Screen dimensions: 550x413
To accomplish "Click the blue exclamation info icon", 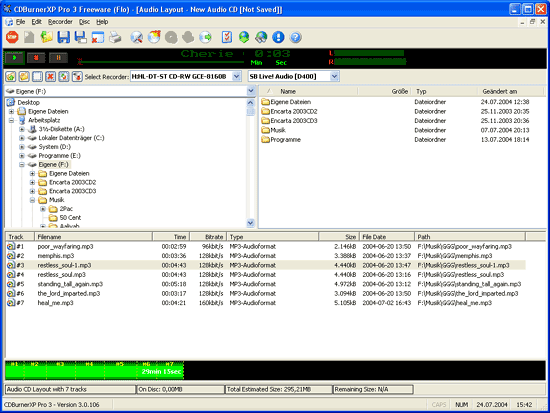I will tap(279, 37).
